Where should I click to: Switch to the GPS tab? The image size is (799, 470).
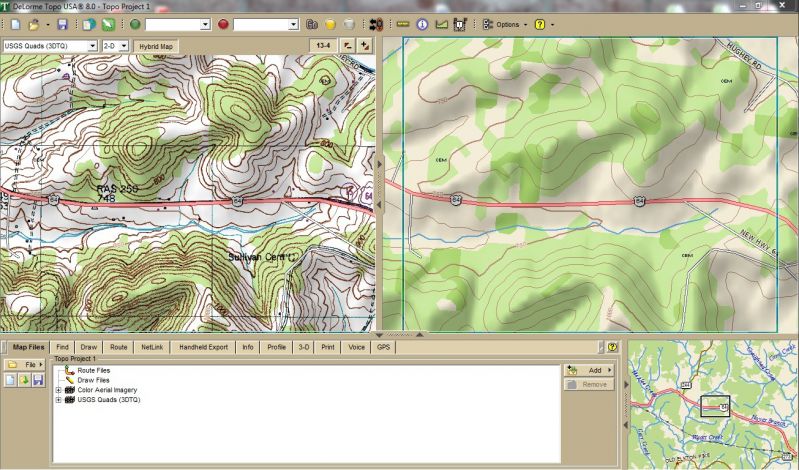[383, 347]
